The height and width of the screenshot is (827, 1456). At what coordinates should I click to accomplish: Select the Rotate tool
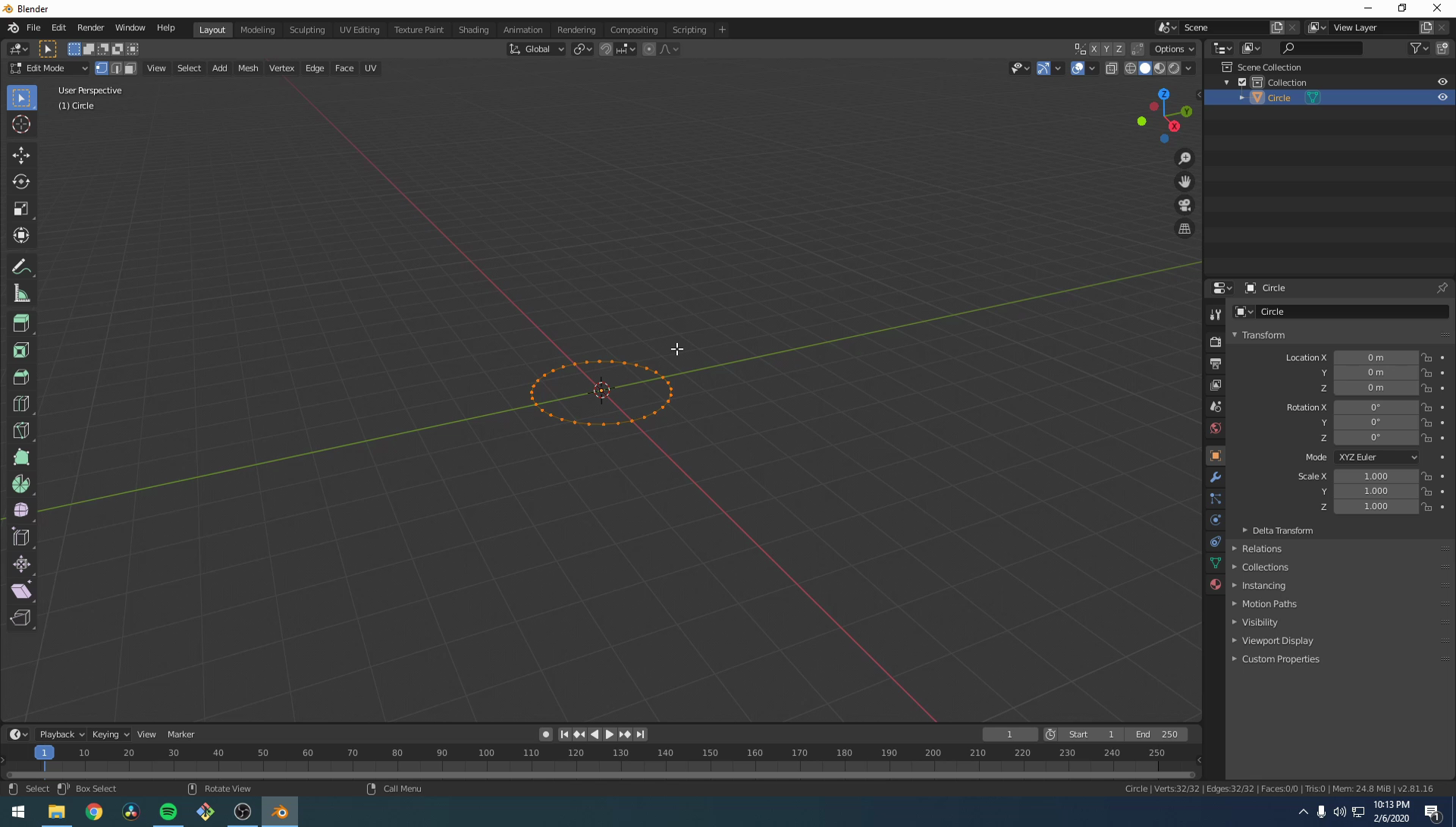pyautogui.click(x=21, y=182)
